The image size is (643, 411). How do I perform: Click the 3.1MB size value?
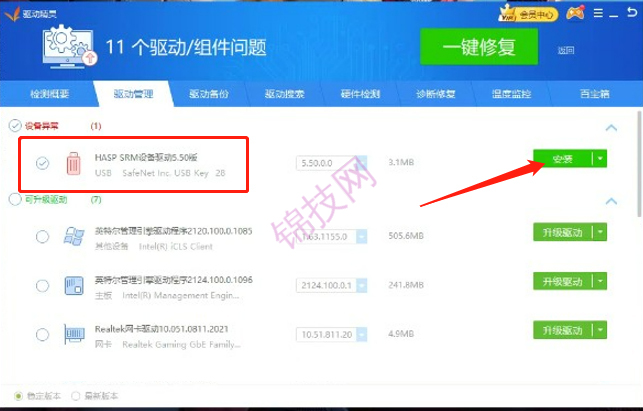click(401, 162)
